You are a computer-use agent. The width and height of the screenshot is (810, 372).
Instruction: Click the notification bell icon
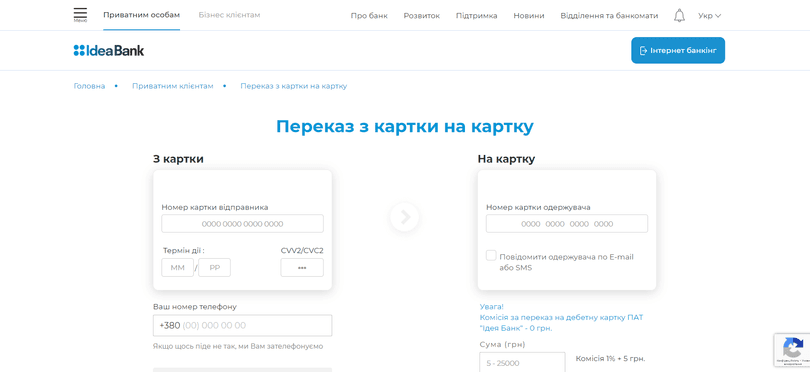[x=679, y=16]
